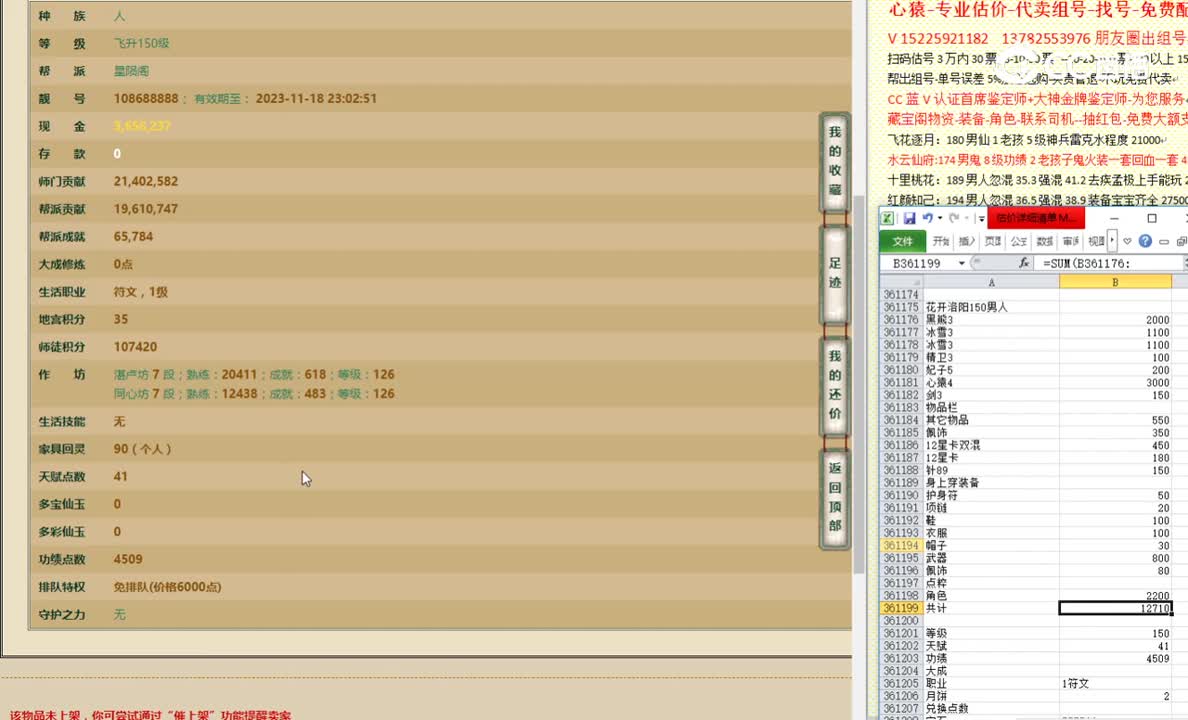Click the Excel logo icon at window top-left

coord(887,218)
